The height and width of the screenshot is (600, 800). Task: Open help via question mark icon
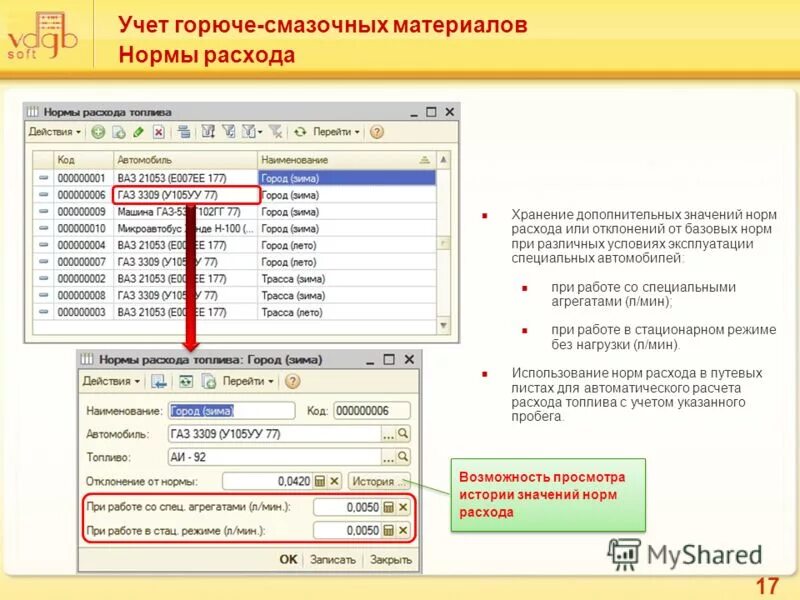[x=375, y=131]
